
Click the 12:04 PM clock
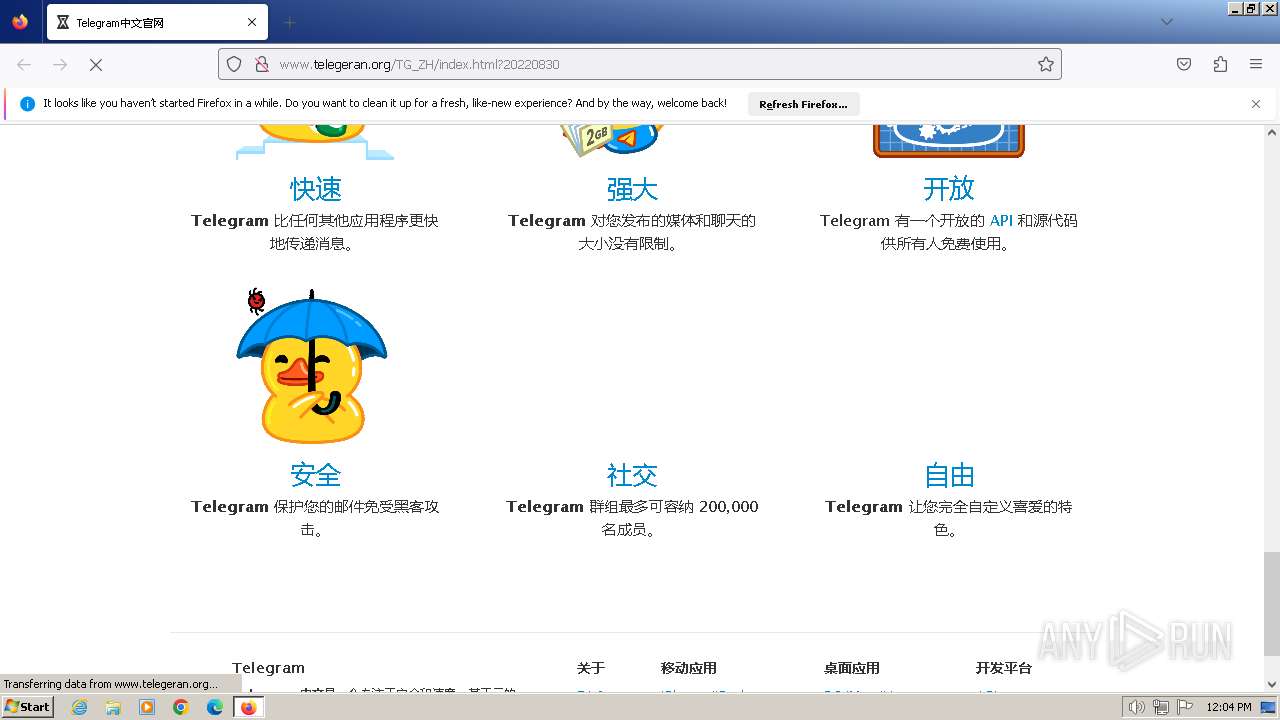pos(1229,707)
